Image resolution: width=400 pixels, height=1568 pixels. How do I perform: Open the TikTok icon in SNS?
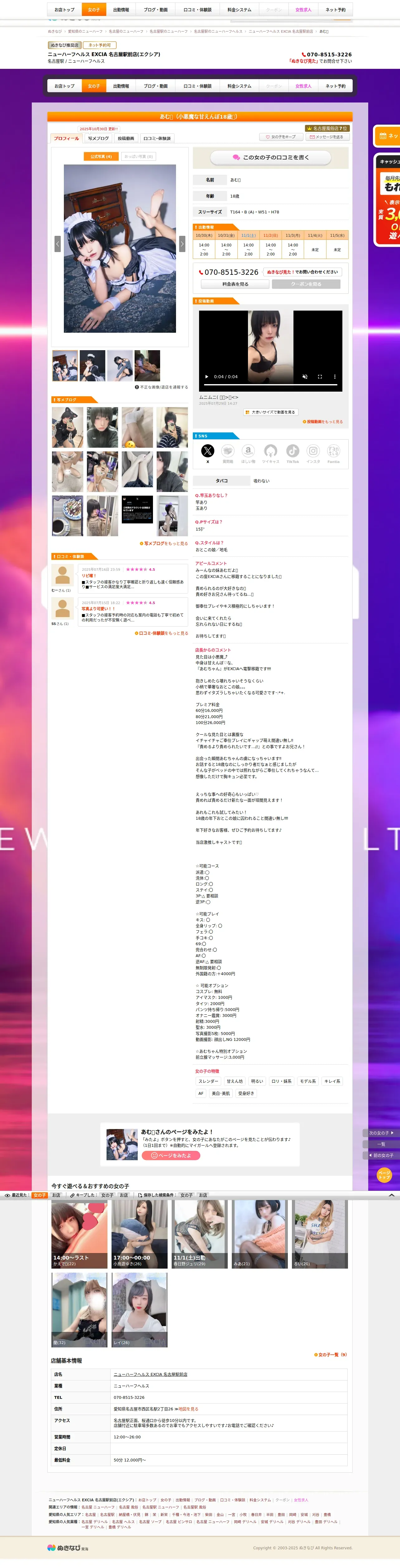point(293,450)
